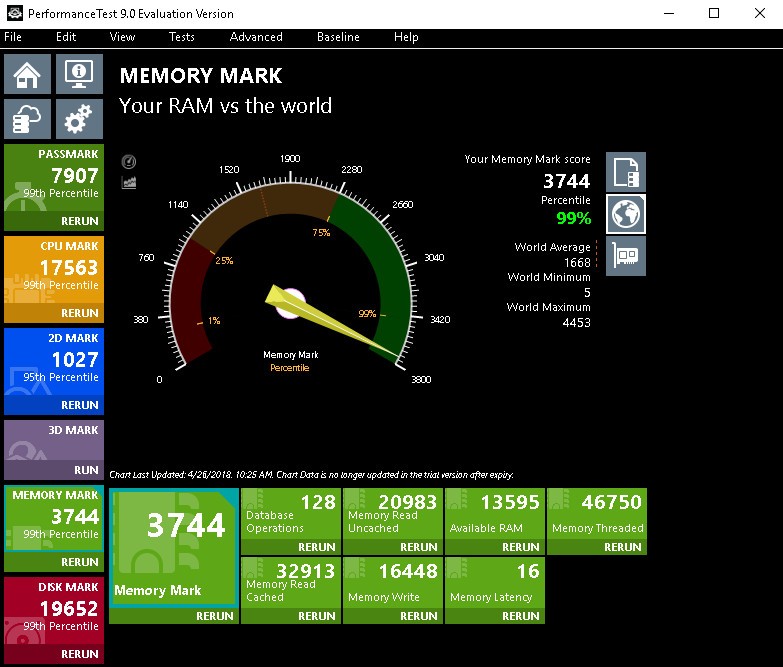This screenshot has height=667, width=783.
Task: Open the Help menu
Action: pyautogui.click(x=406, y=37)
